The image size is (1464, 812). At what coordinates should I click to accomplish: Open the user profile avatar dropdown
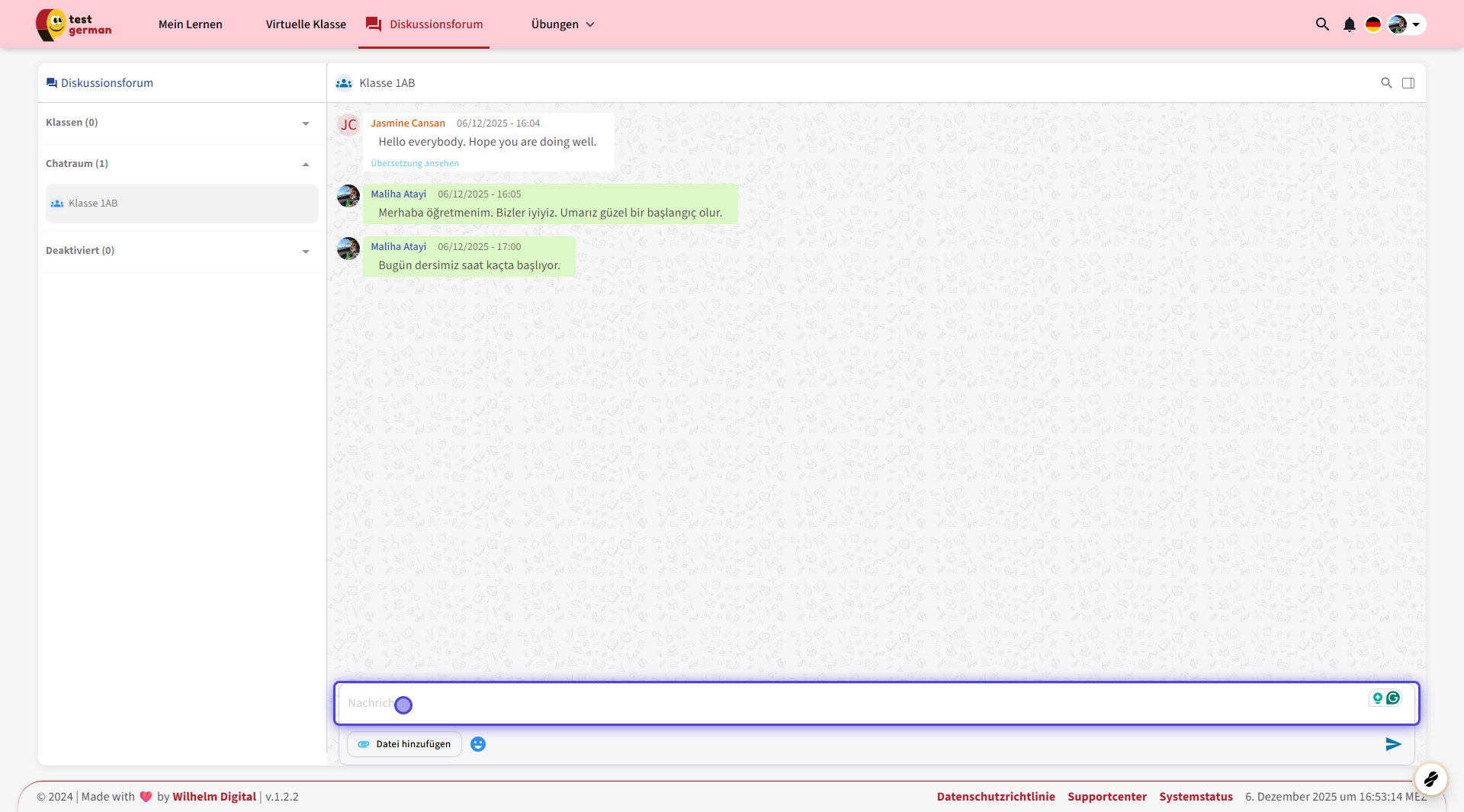tap(1405, 24)
